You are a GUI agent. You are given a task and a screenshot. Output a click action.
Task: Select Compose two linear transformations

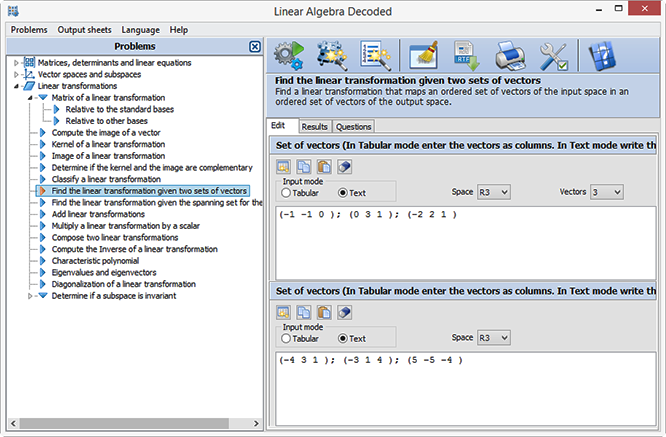(115, 237)
